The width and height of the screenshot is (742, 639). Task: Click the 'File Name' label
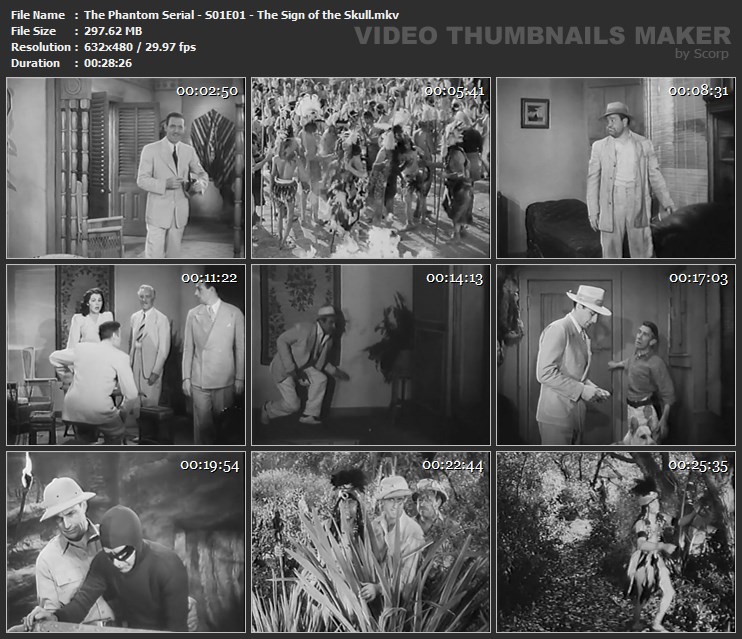[38, 15]
